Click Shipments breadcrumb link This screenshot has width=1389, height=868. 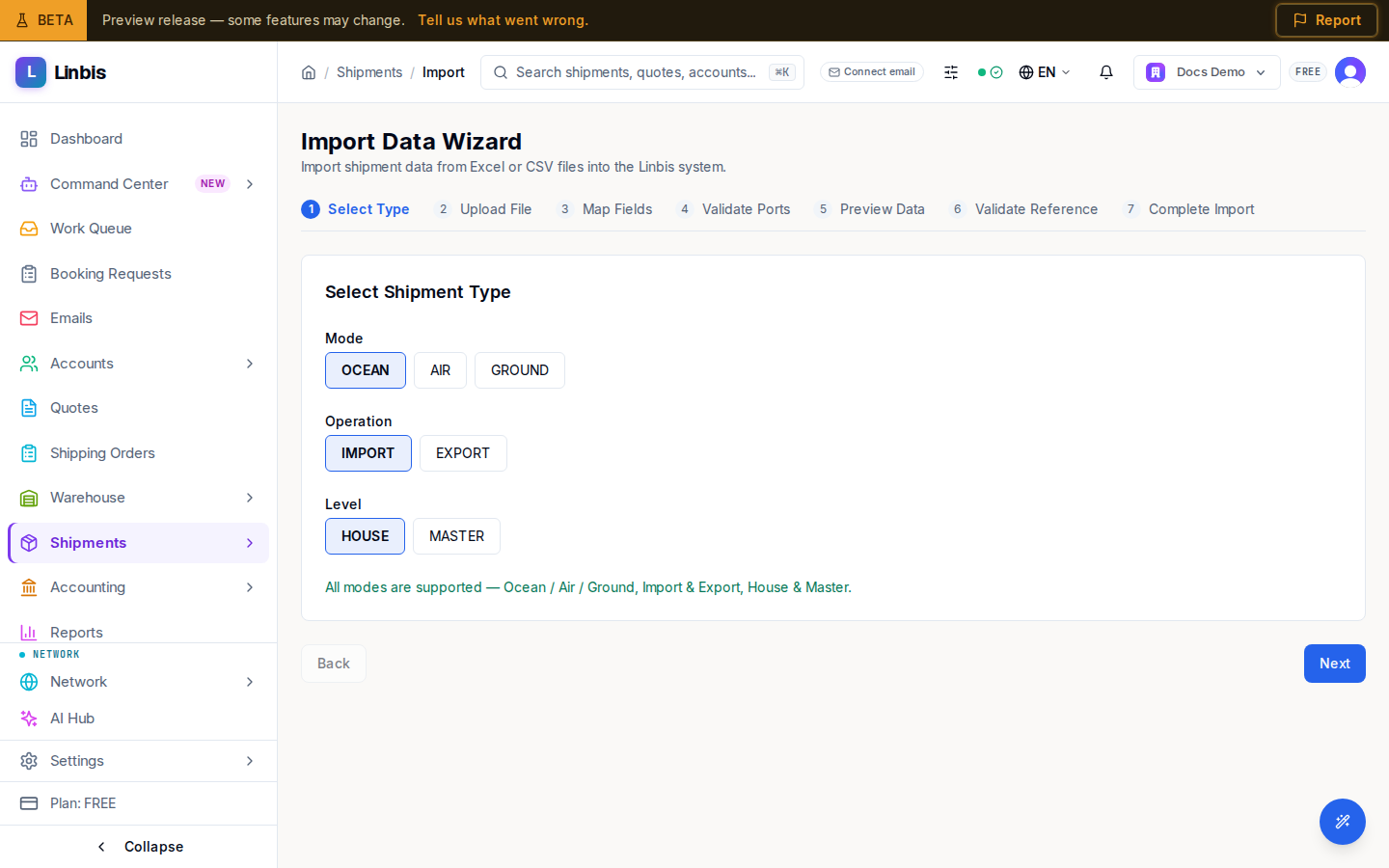point(369,72)
